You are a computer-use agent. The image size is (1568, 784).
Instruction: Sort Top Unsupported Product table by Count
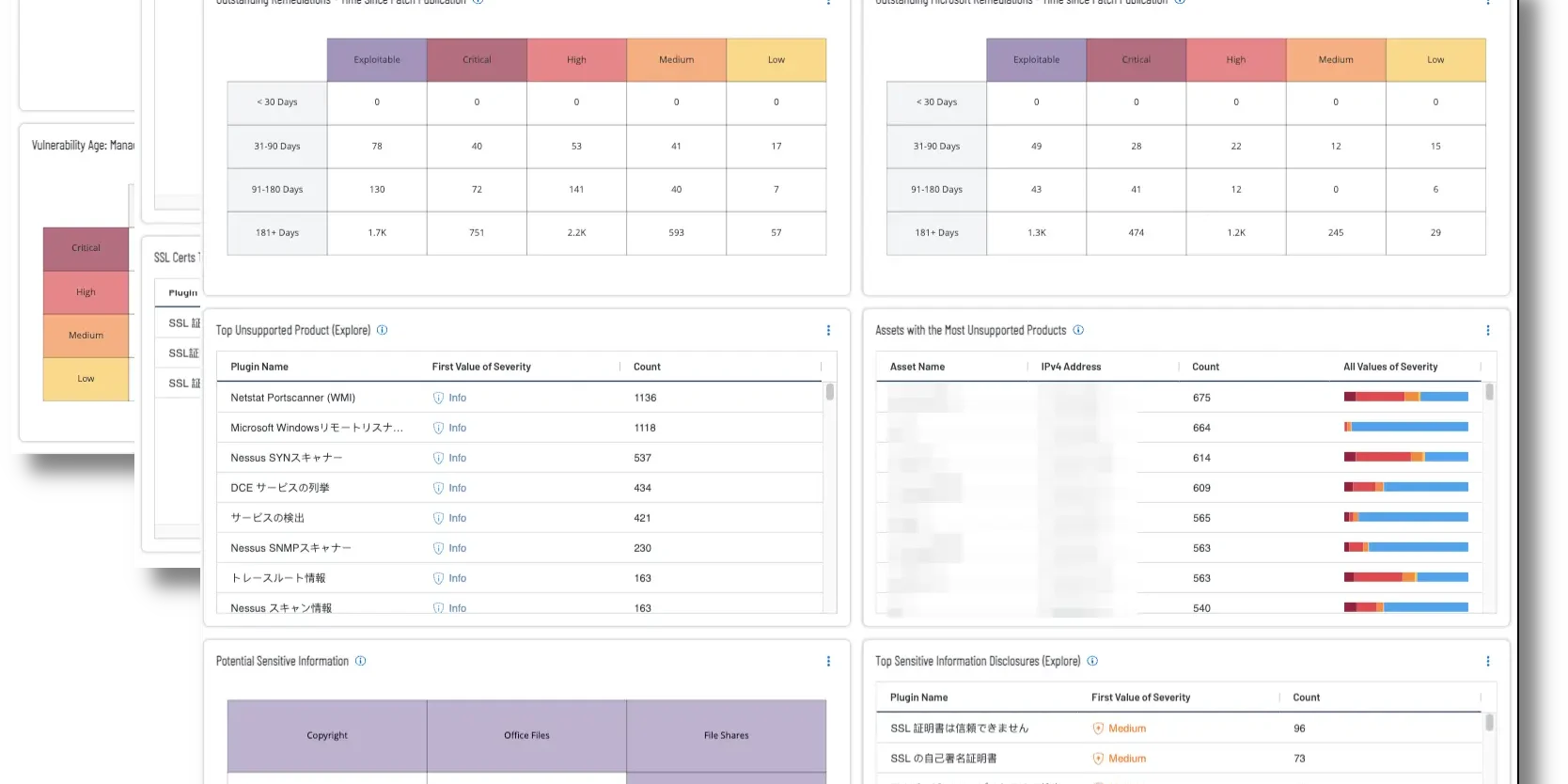coord(647,367)
